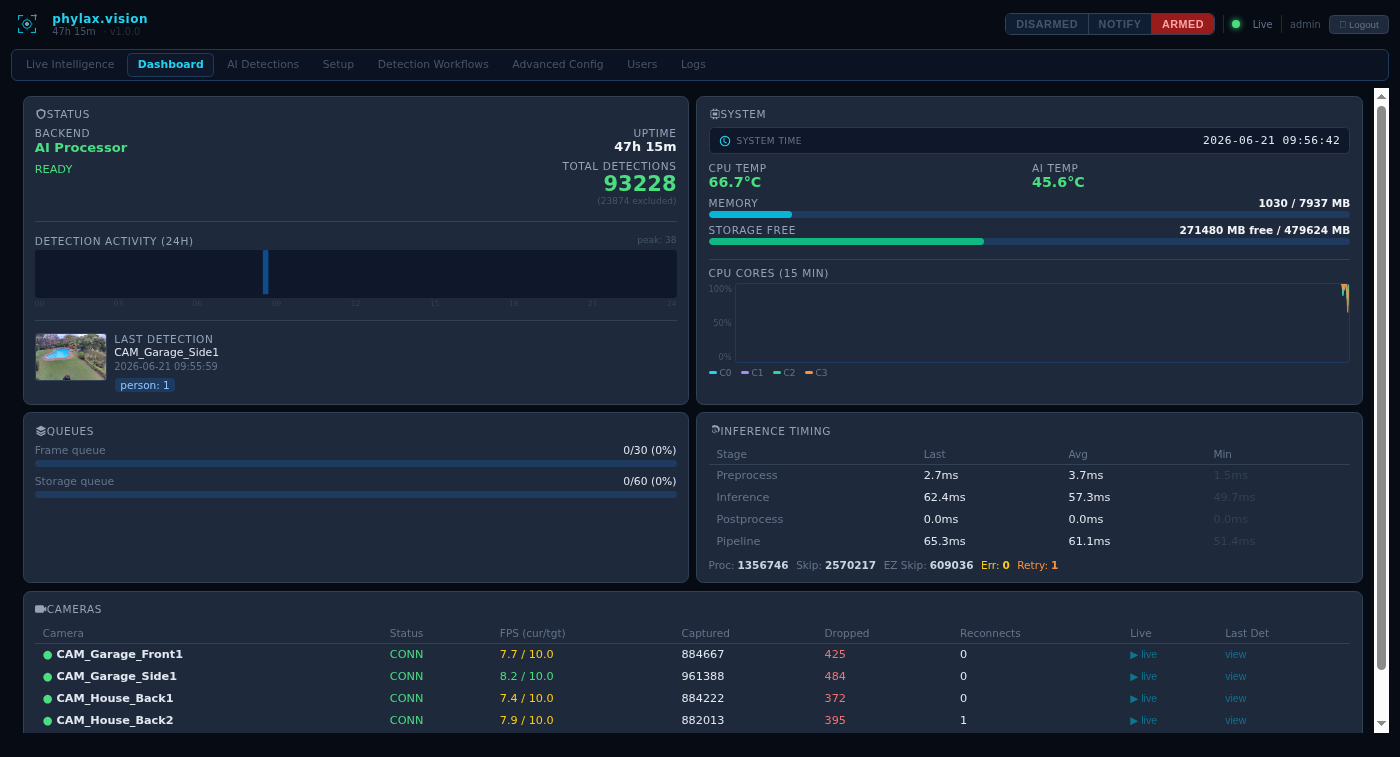The height and width of the screenshot is (757, 1400).
Task: Switch to the AI Detections tab
Action: [263, 64]
